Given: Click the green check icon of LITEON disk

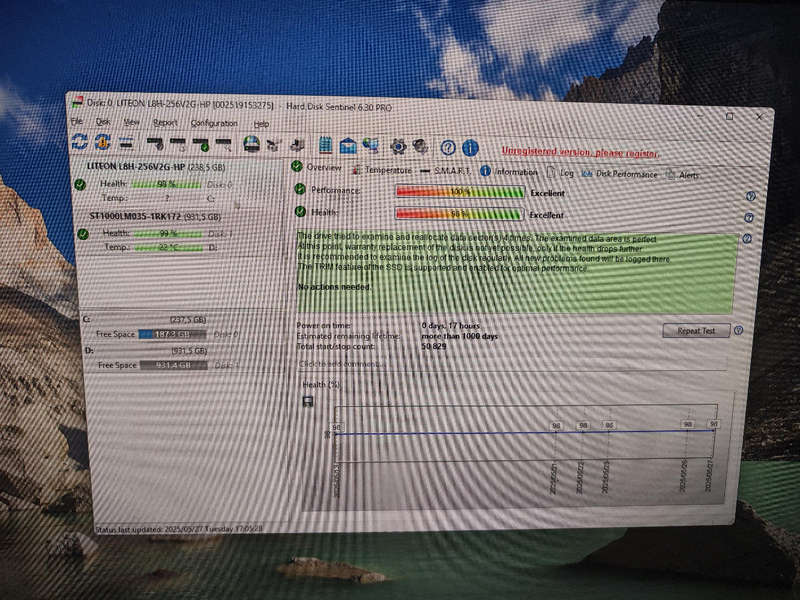Looking at the screenshot, I should click(80, 185).
